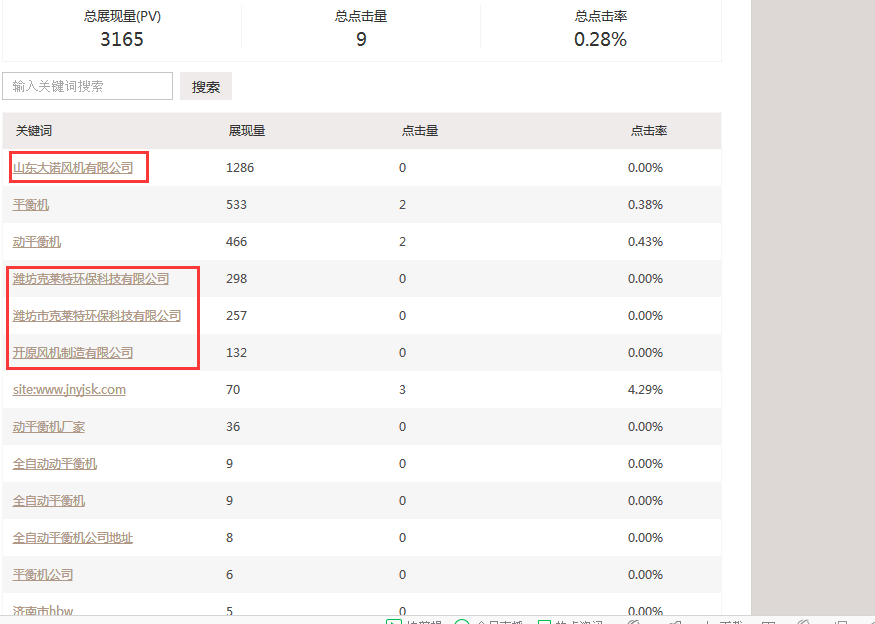Click the 动平衡机厂家 keyword link

click(x=49, y=427)
